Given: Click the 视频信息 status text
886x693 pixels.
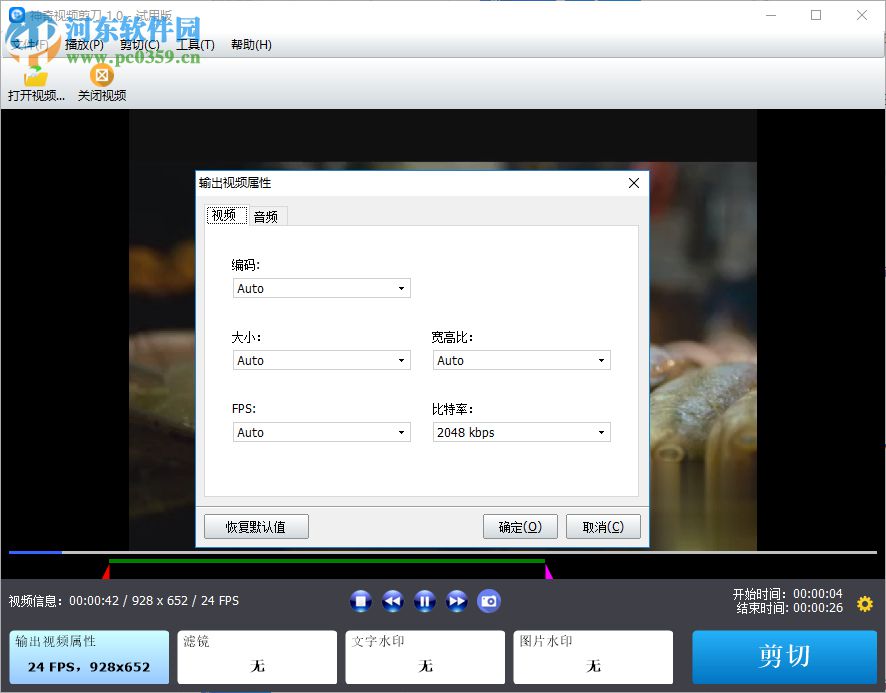Looking at the screenshot, I should pos(124,601).
